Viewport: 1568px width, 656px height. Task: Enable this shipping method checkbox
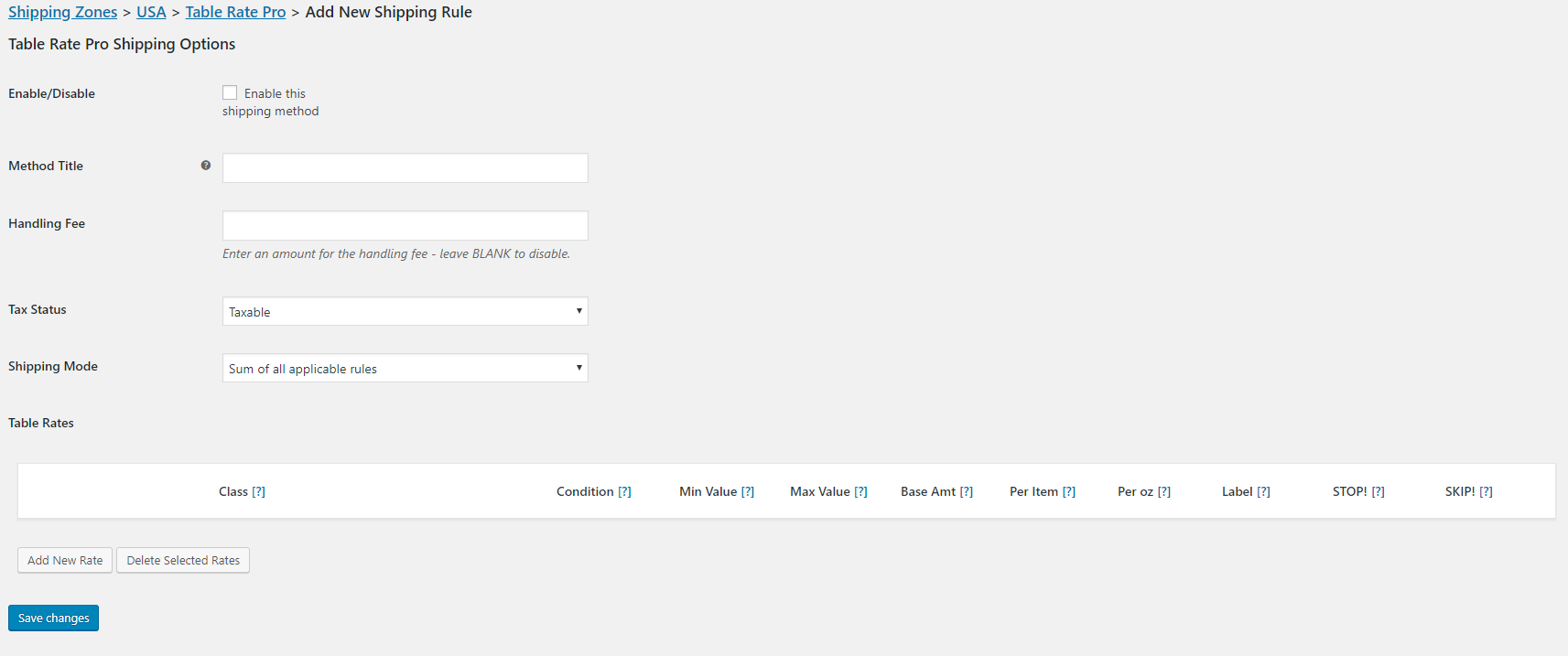230,92
